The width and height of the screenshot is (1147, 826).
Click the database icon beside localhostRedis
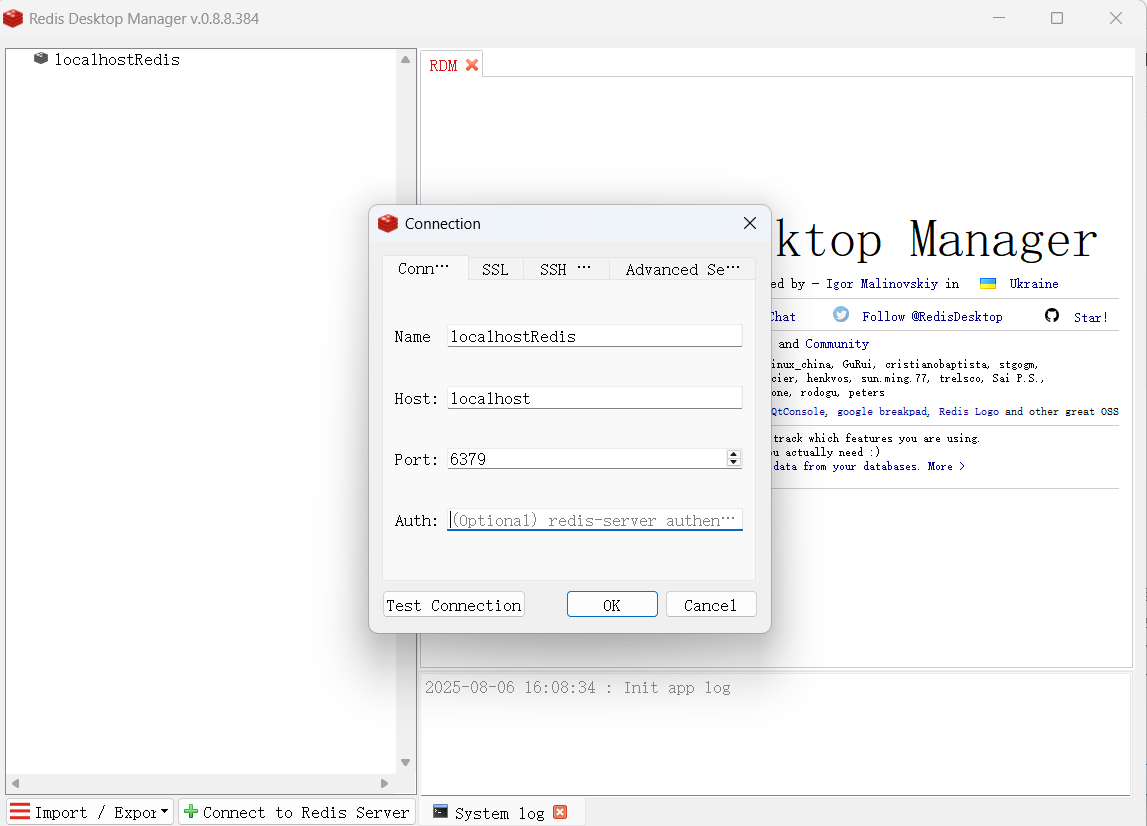(x=41, y=58)
